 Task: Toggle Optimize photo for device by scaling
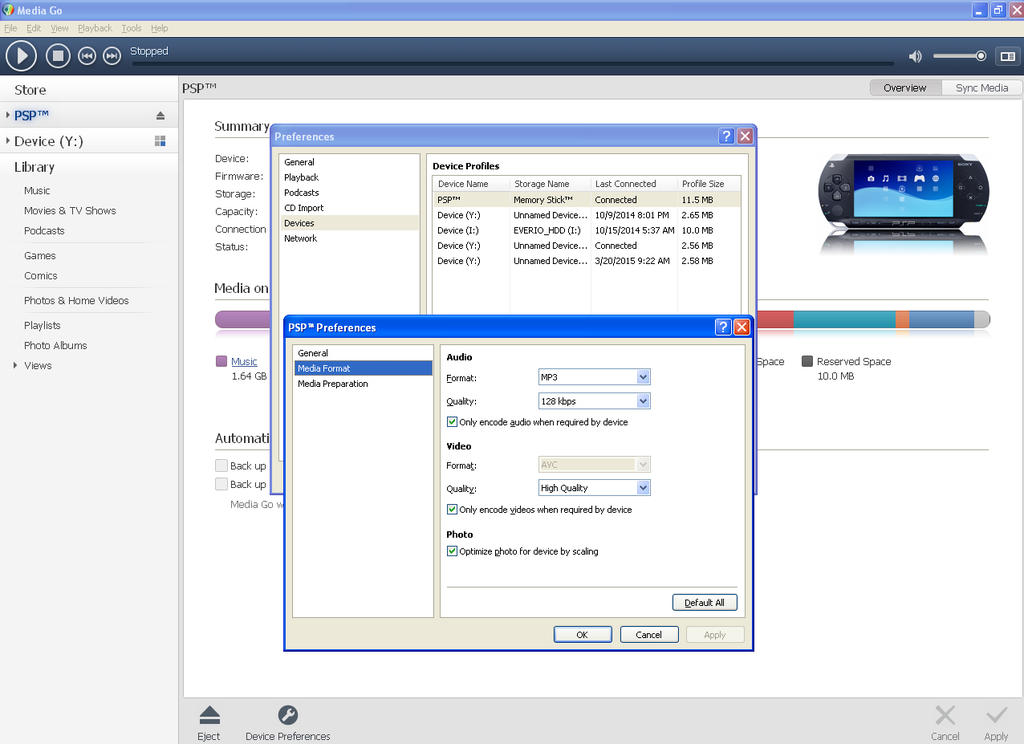pos(452,551)
